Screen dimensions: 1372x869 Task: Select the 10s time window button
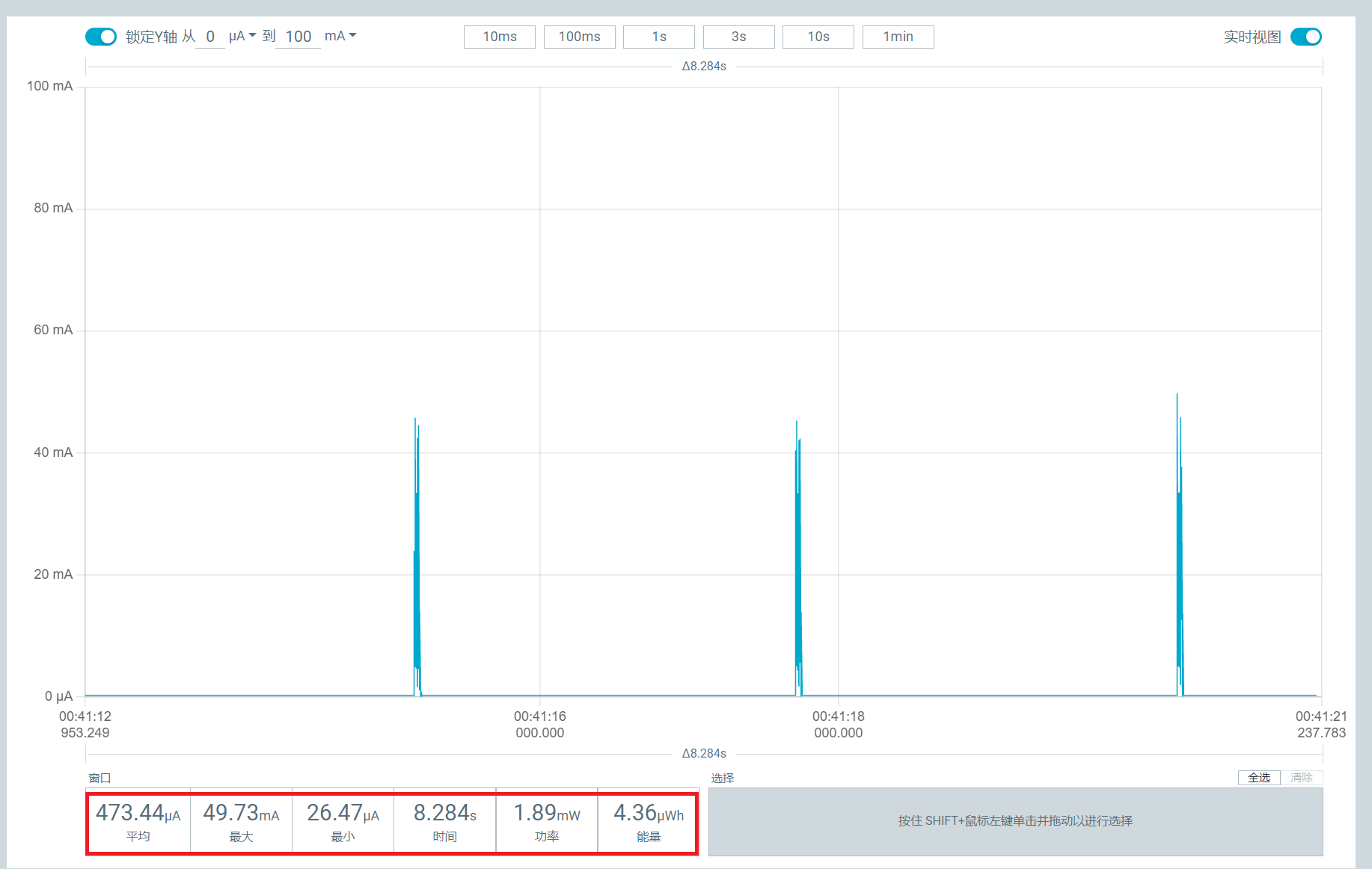pyautogui.click(x=818, y=37)
